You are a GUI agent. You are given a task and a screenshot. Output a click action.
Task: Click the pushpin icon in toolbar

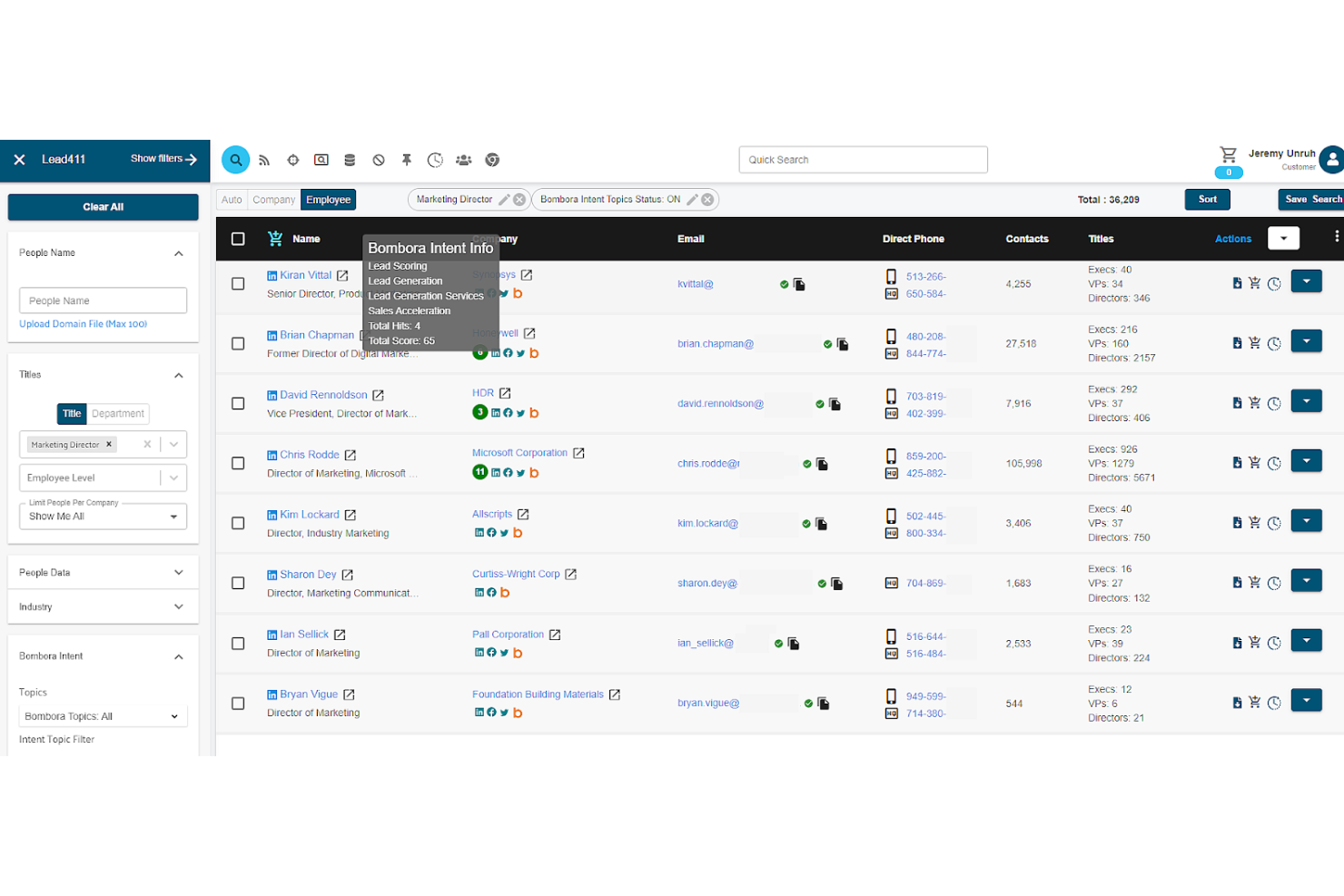pos(407,160)
